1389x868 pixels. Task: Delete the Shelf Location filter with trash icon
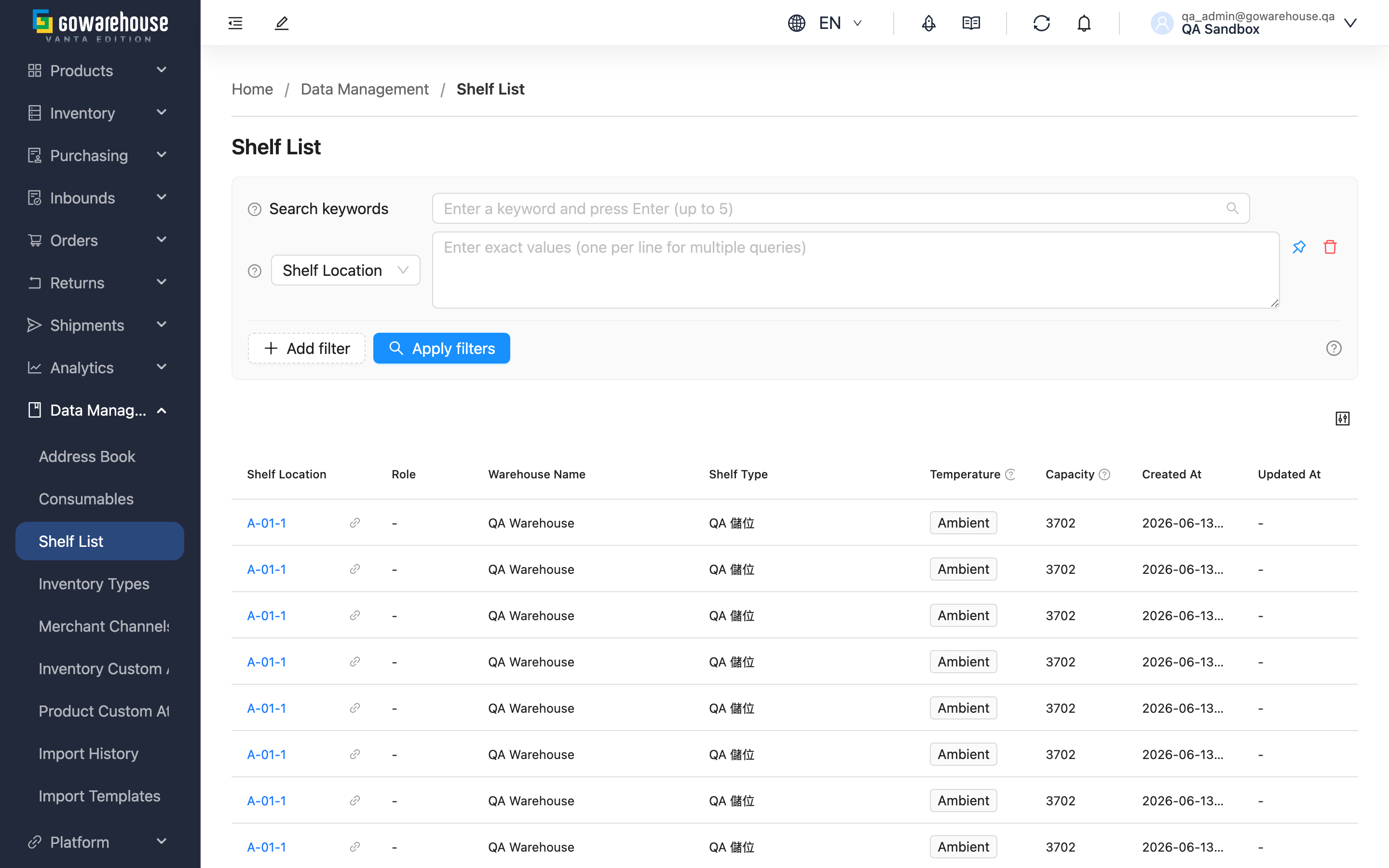click(1330, 247)
